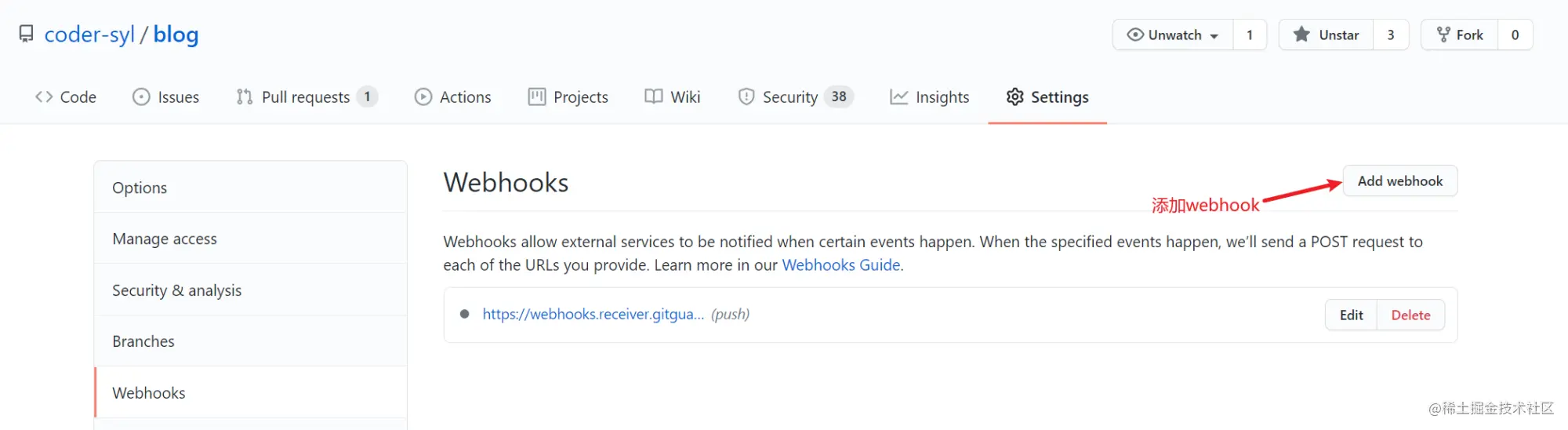The image size is (1568, 430).
Task: Open Manage access in the sidebar
Action: (251, 239)
